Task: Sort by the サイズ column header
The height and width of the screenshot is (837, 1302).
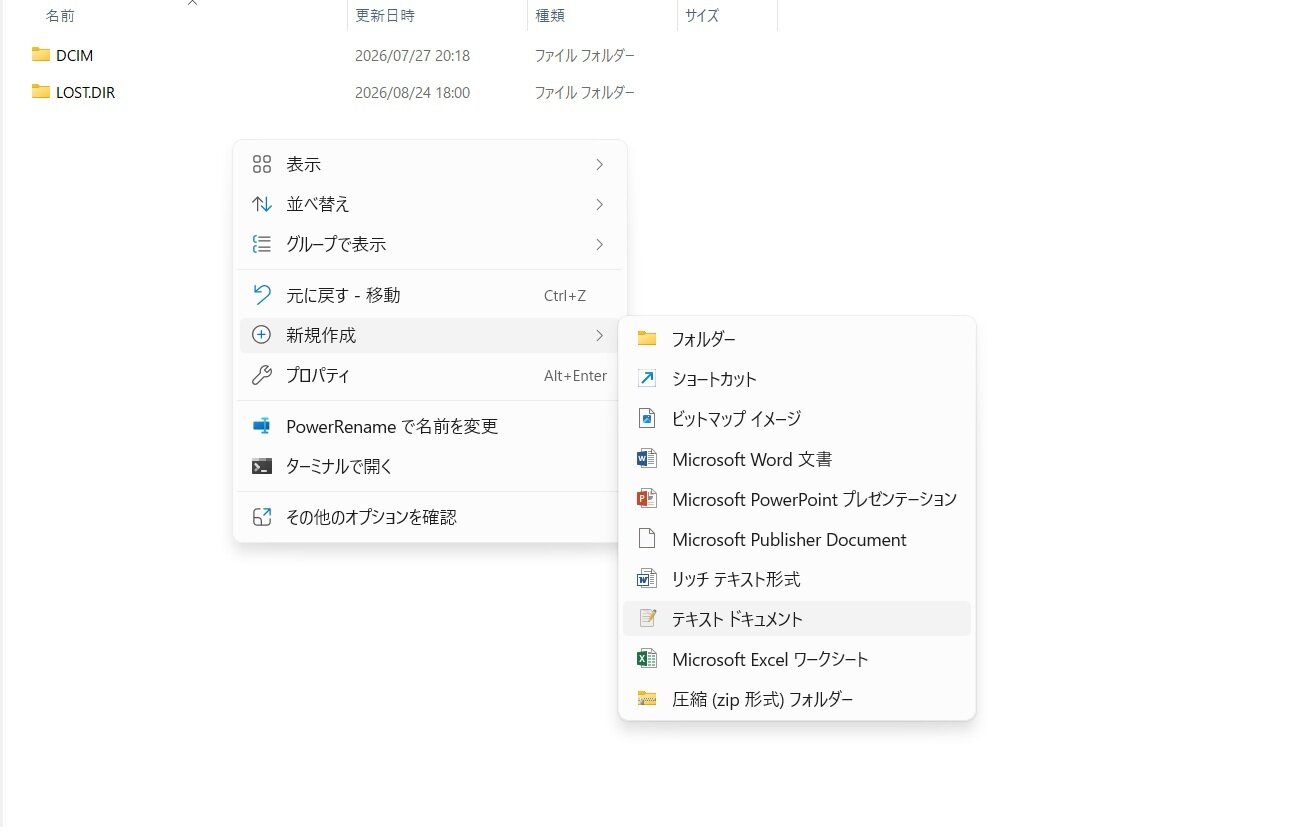Action: coord(727,16)
